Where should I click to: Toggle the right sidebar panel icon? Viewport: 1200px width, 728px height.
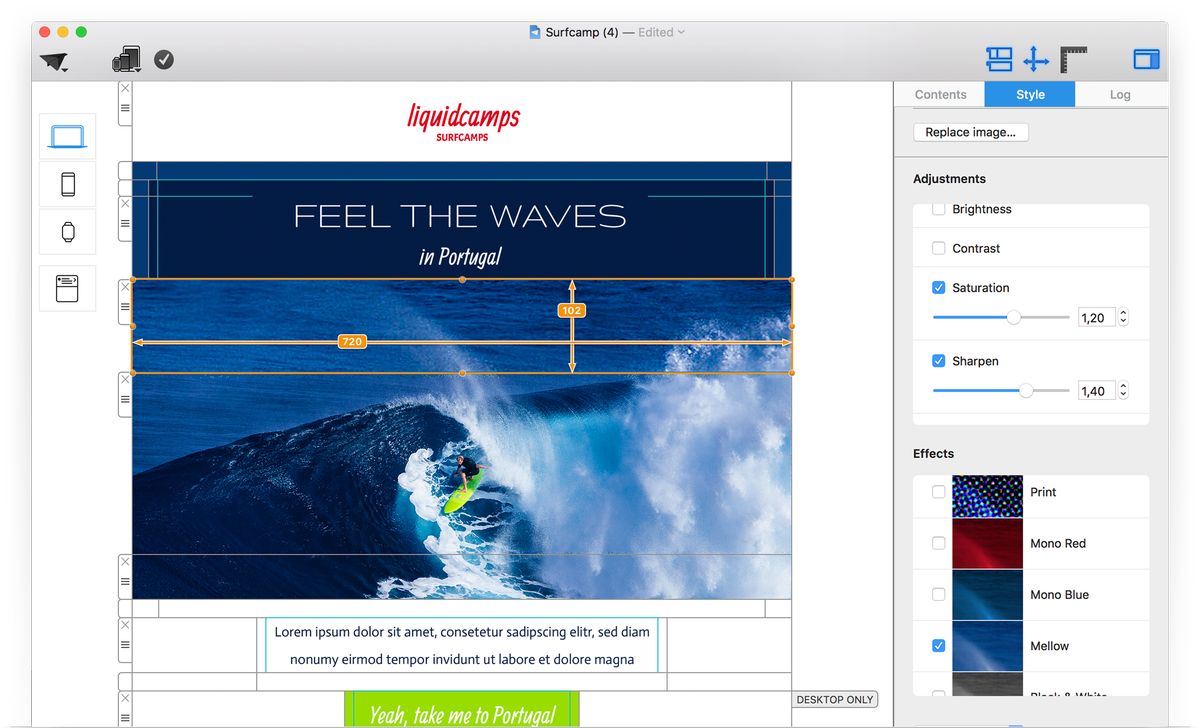(x=1146, y=57)
